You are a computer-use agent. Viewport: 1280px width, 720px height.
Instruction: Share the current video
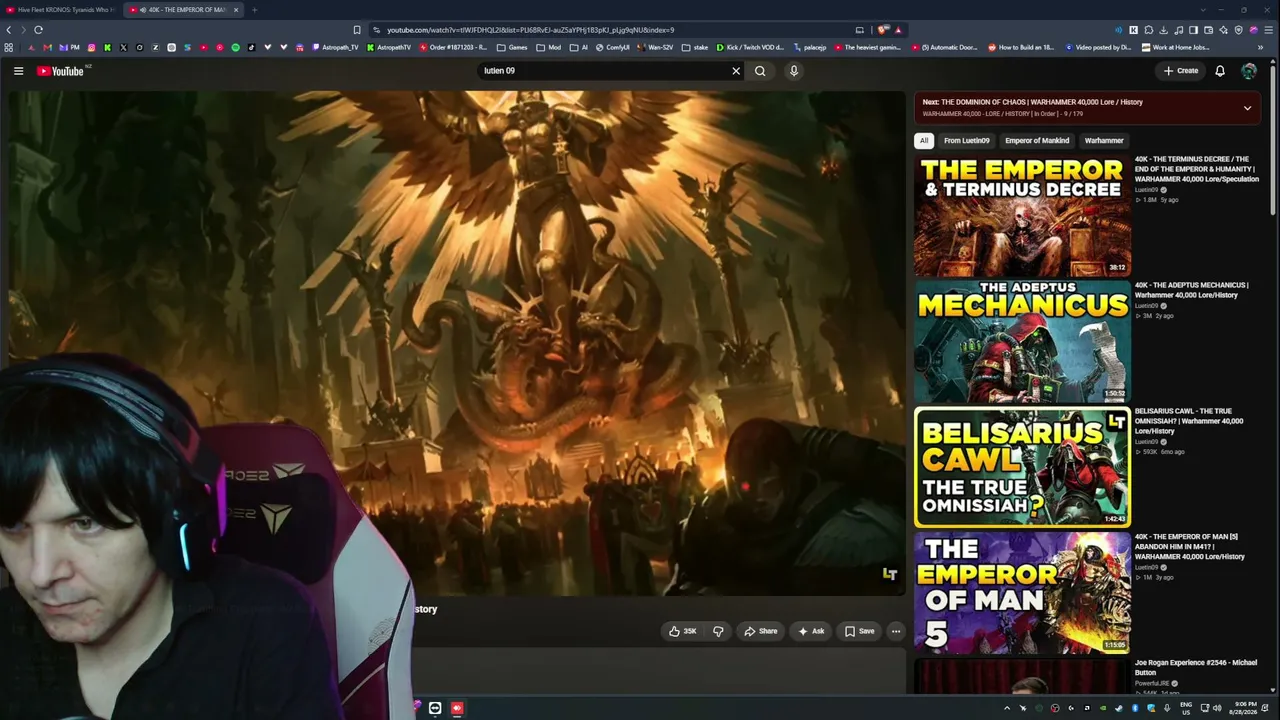760,631
